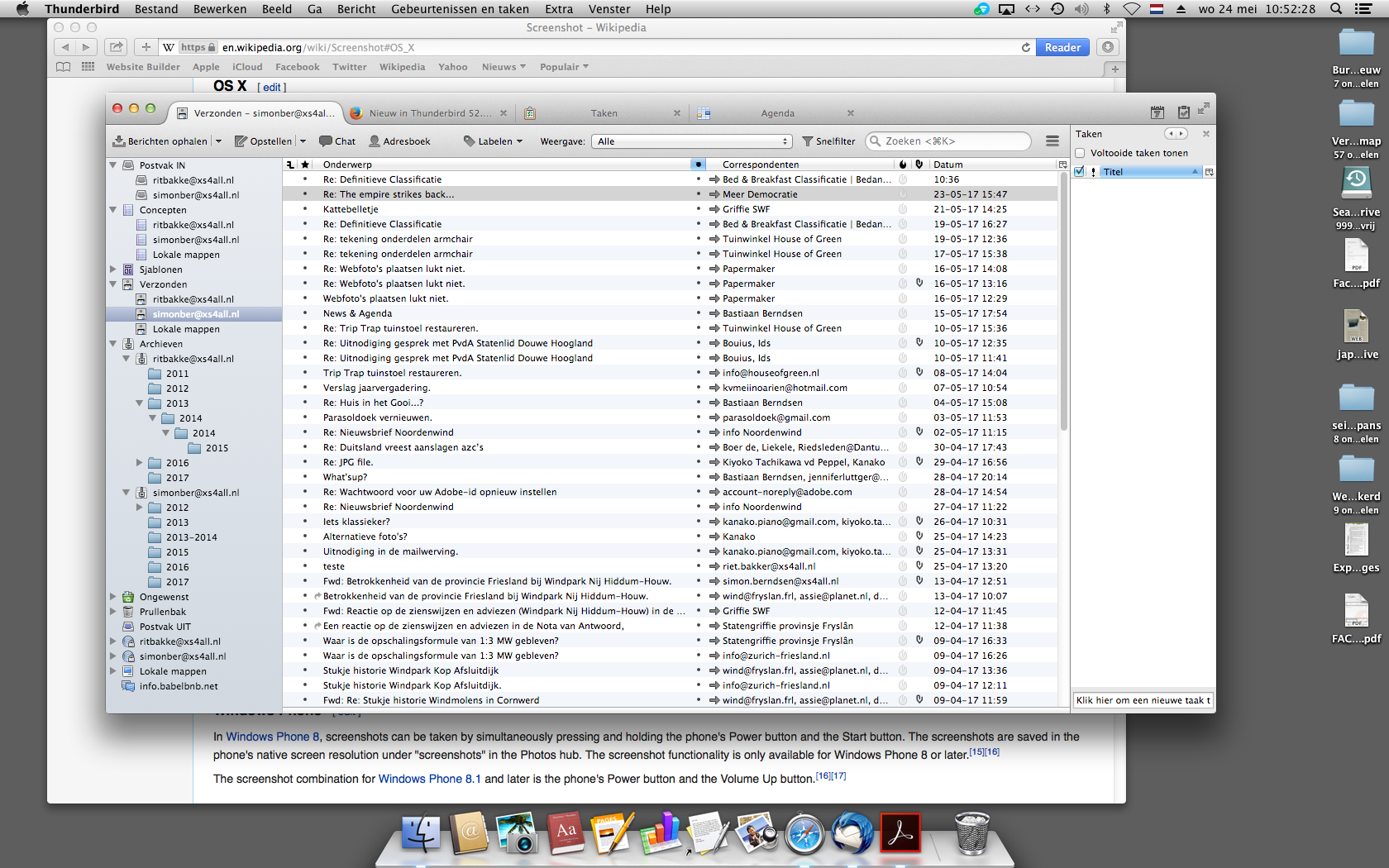Switch to the Nieuw in Thunderbird tab
Image resolution: width=1389 pixels, height=868 pixels.
pyautogui.click(x=428, y=113)
